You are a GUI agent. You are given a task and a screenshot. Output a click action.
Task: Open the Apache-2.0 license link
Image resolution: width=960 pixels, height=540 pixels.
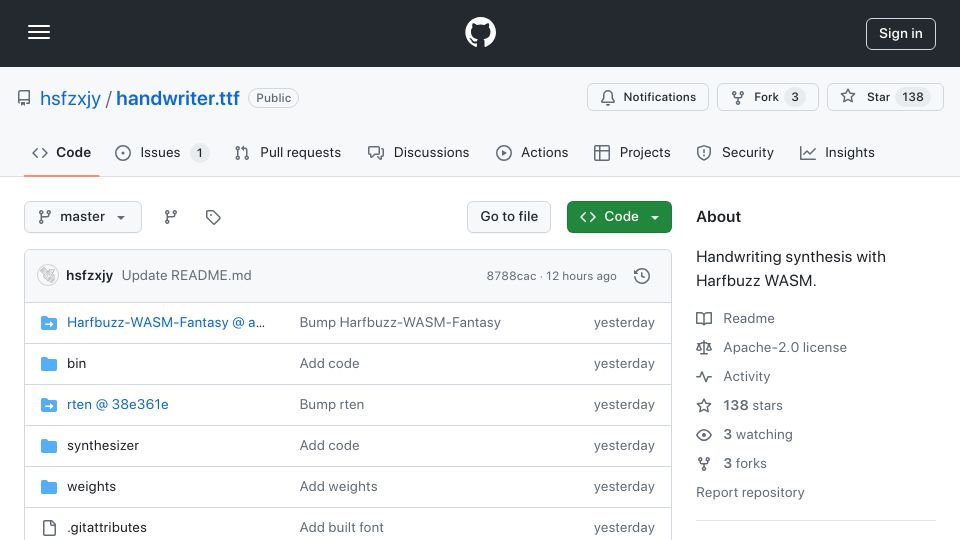coord(772,348)
